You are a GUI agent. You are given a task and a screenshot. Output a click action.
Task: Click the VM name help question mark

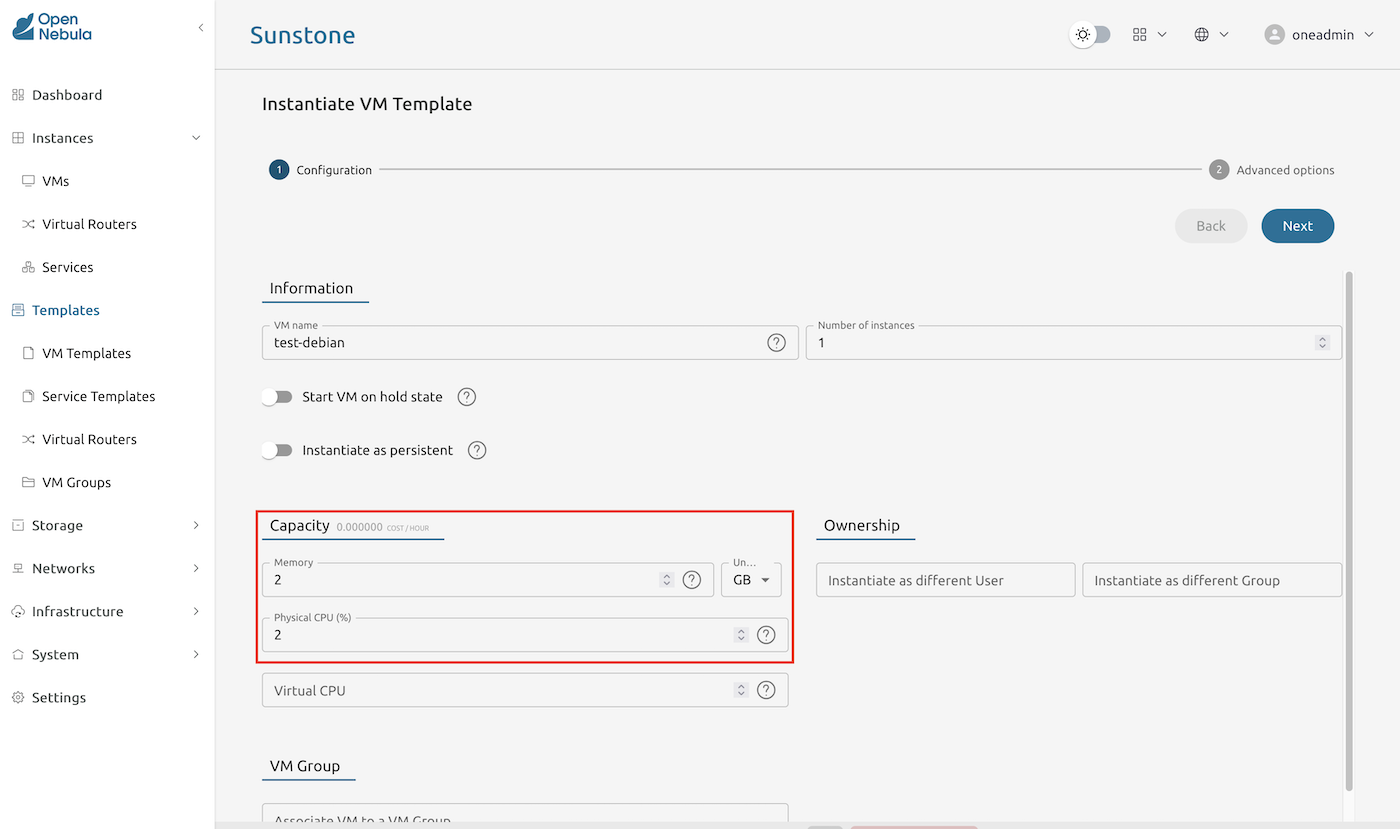point(777,342)
